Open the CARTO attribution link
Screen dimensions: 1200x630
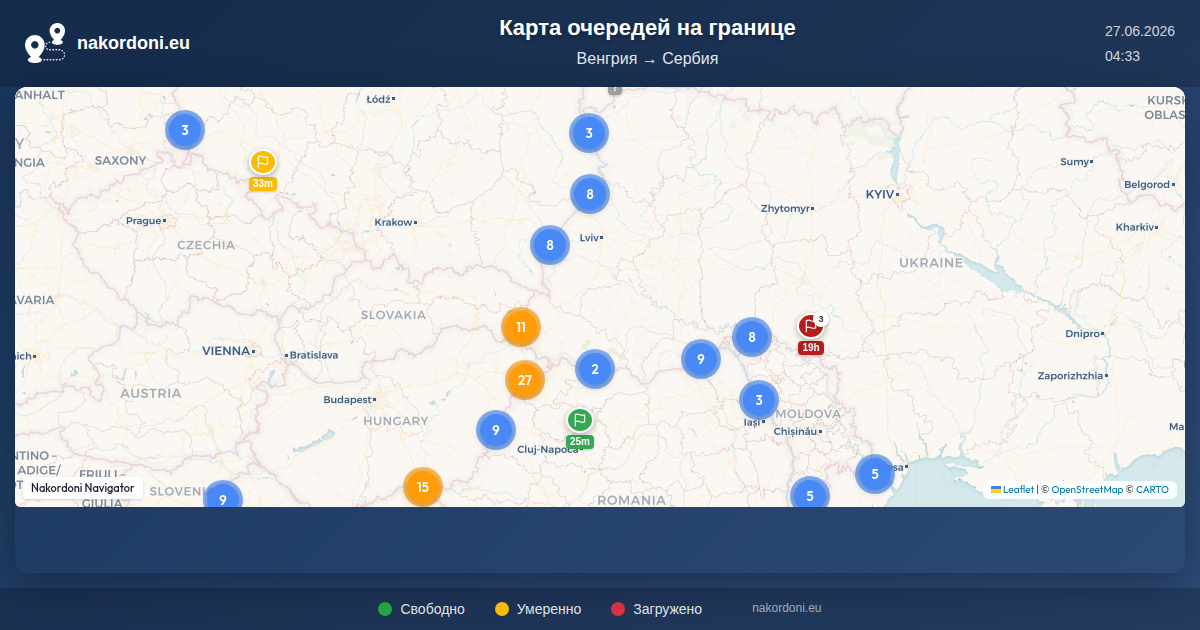(1152, 490)
